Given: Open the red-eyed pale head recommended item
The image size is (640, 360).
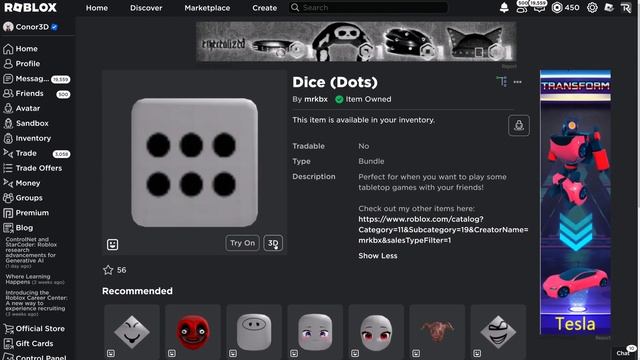Looking at the screenshot, I should coord(376,332).
